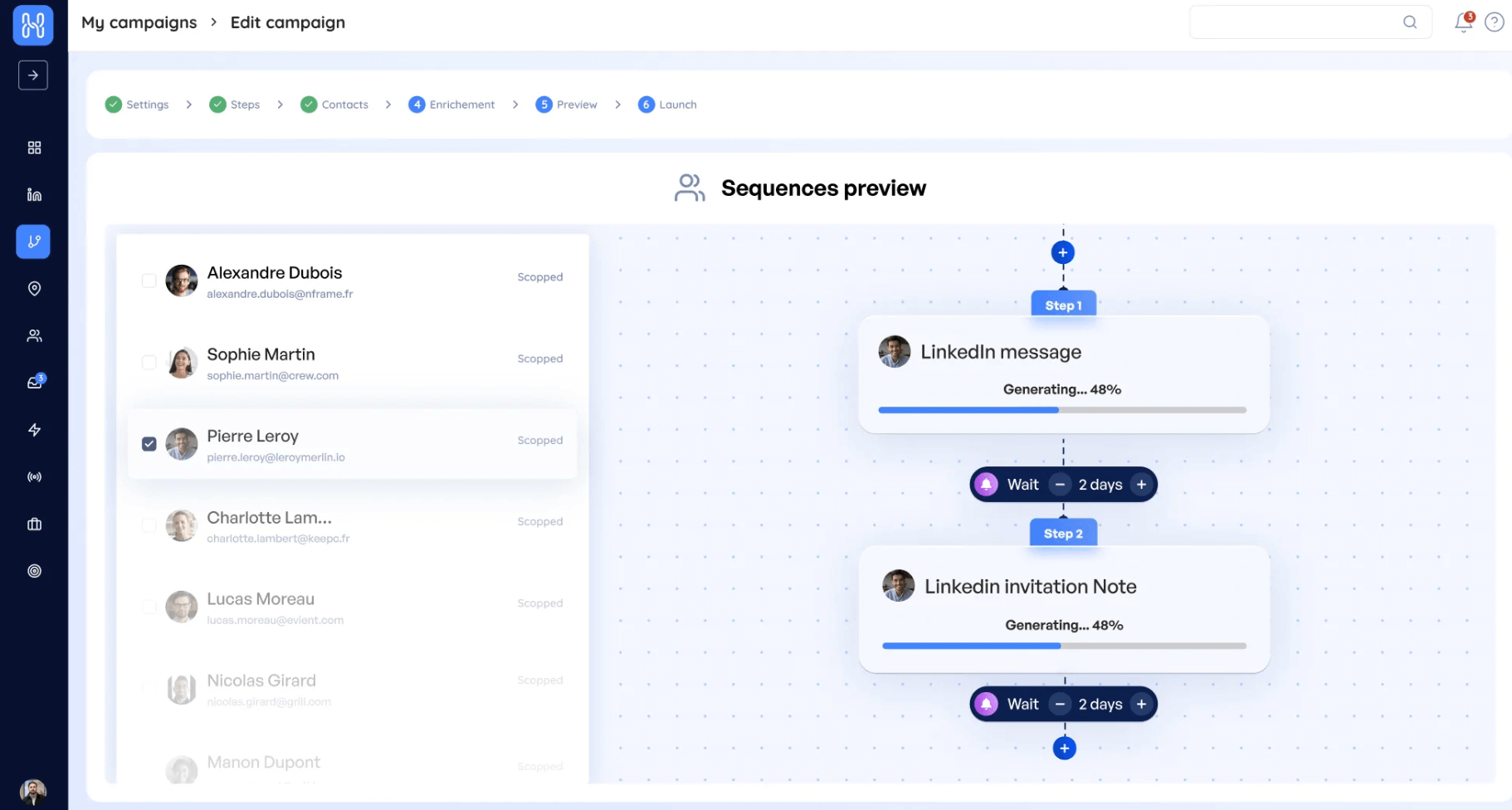Switch to the Launch step
Viewport: 1512px width, 810px height.
tap(668, 105)
